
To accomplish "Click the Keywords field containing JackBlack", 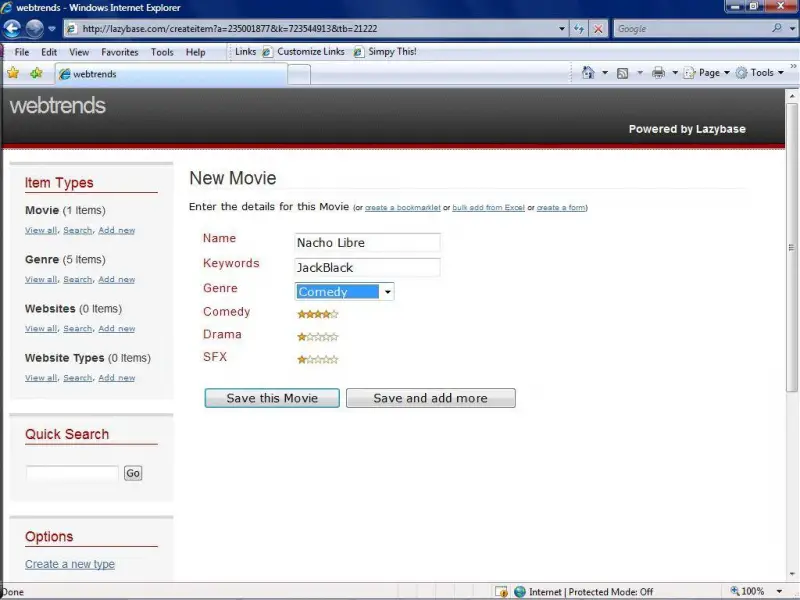I will (367, 267).
